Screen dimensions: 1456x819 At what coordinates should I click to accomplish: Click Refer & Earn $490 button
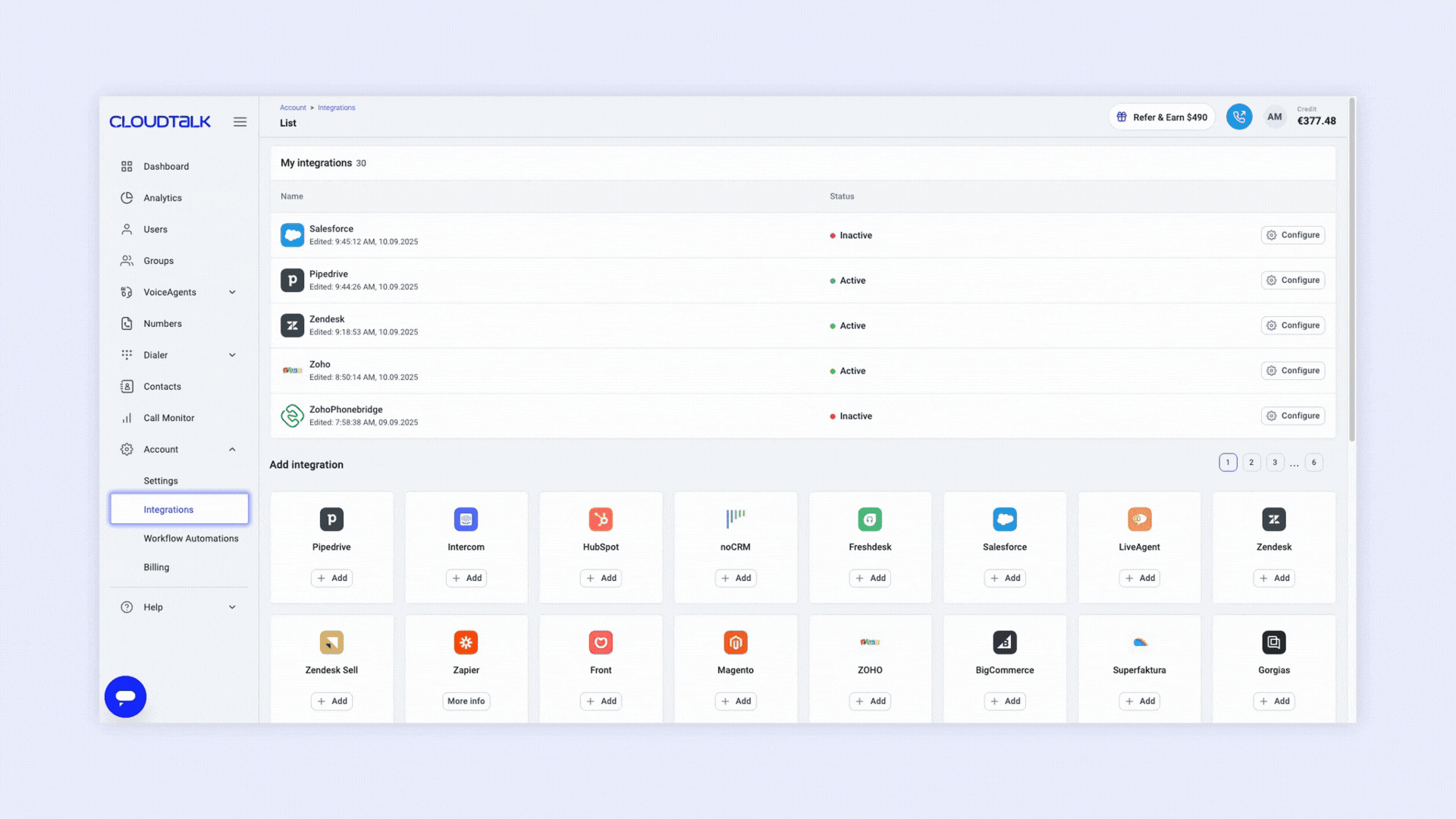[1162, 117]
